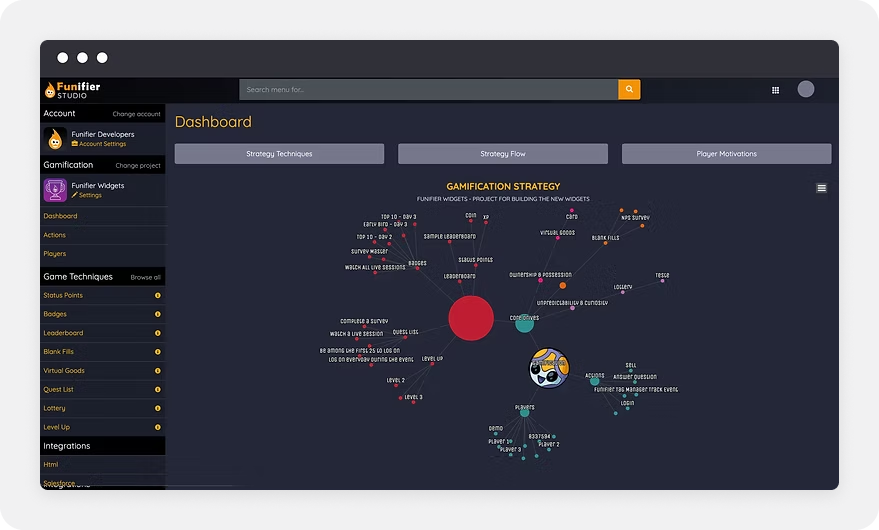Image resolution: width=879 pixels, height=530 pixels.
Task: Click the info icon beside Blank Fills
Action: [158, 352]
